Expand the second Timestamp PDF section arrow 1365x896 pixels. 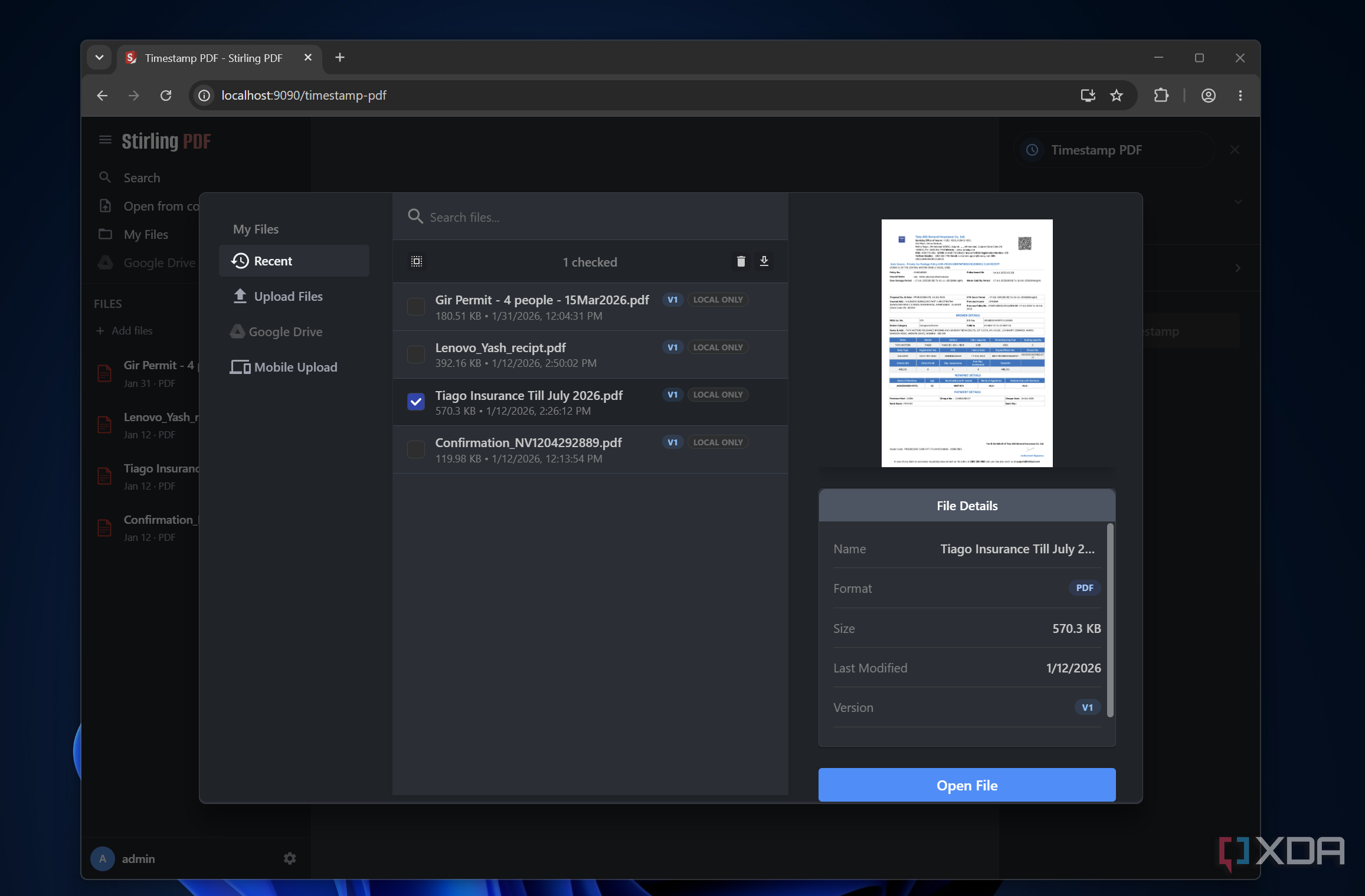1238,268
